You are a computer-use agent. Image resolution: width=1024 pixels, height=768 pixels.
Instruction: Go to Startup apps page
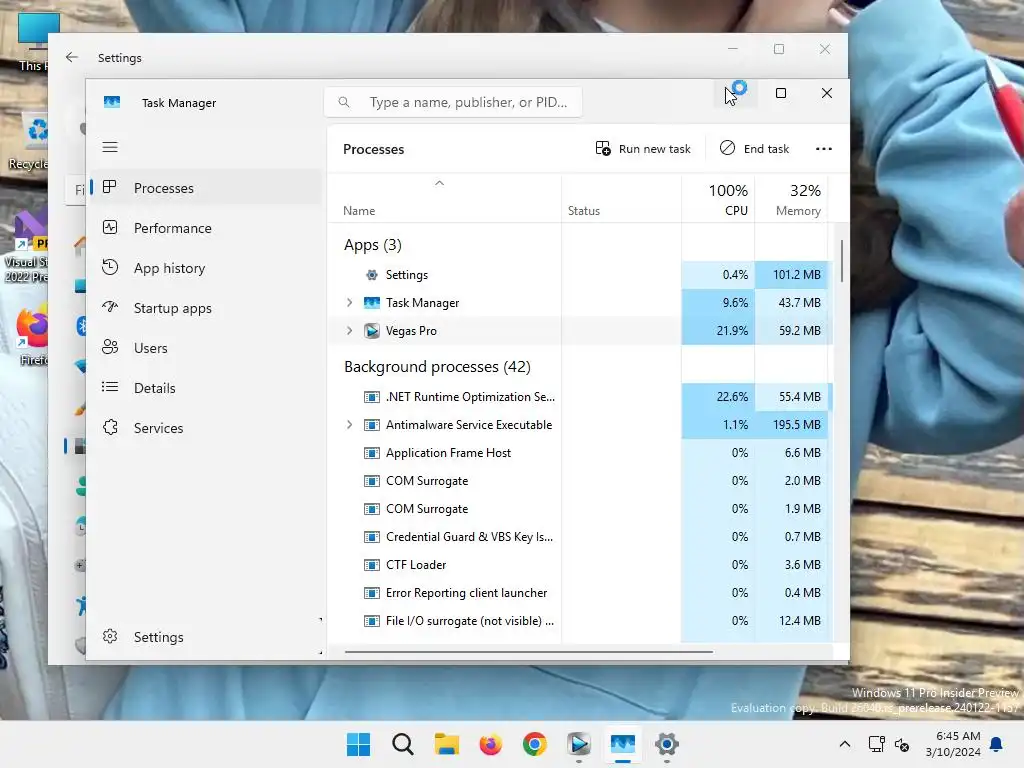click(205, 308)
